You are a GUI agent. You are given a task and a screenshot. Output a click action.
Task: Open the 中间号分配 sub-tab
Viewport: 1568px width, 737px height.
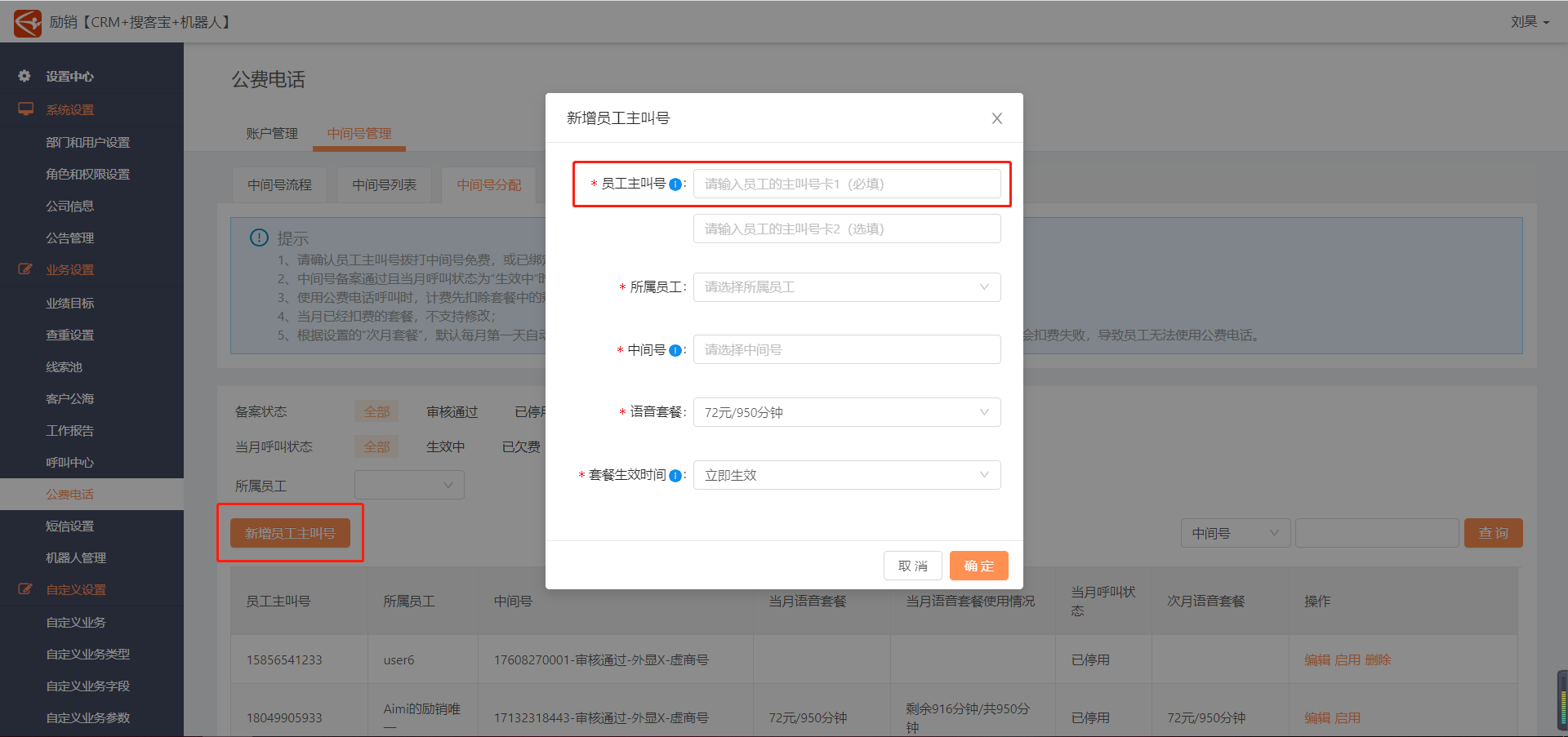489,185
